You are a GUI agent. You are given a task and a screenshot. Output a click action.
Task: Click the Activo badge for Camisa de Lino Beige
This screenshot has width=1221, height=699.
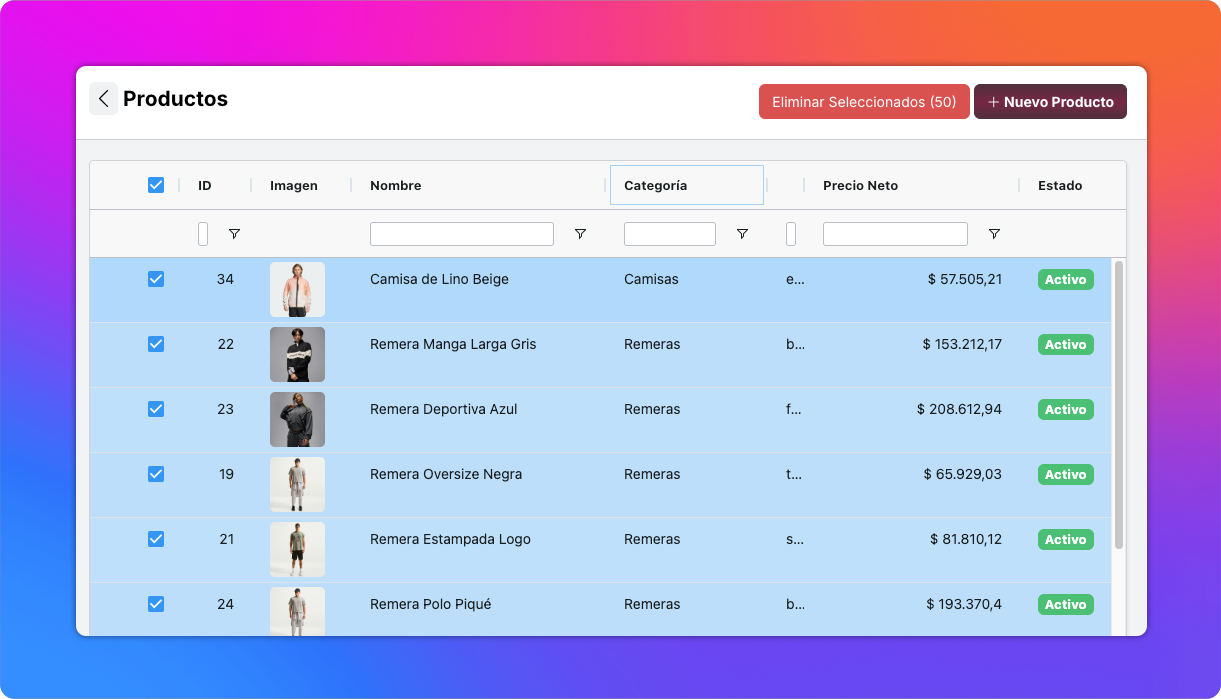click(x=1066, y=280)
